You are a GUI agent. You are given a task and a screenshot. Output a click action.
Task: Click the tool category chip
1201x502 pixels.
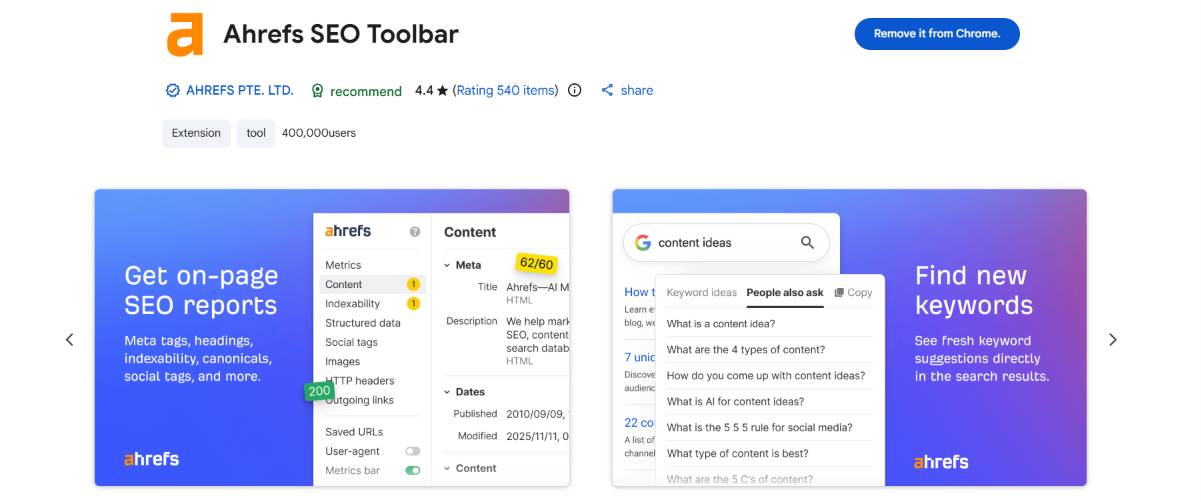pyautogui.click(x=256, y=133)
